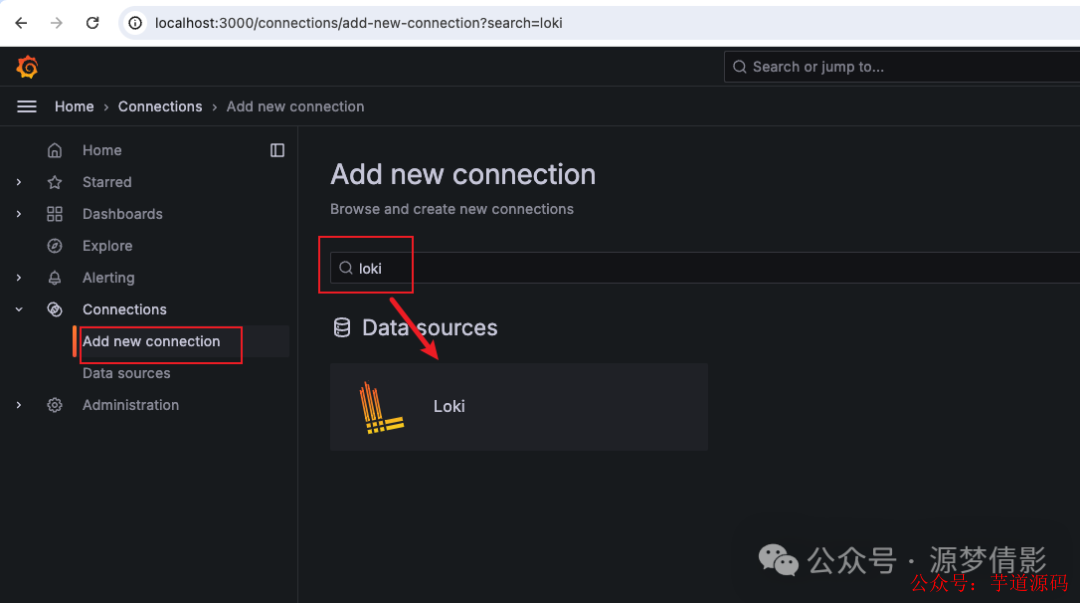
Task: Dock or undock the sidebar menu icon
Action: tap(277, 150)
